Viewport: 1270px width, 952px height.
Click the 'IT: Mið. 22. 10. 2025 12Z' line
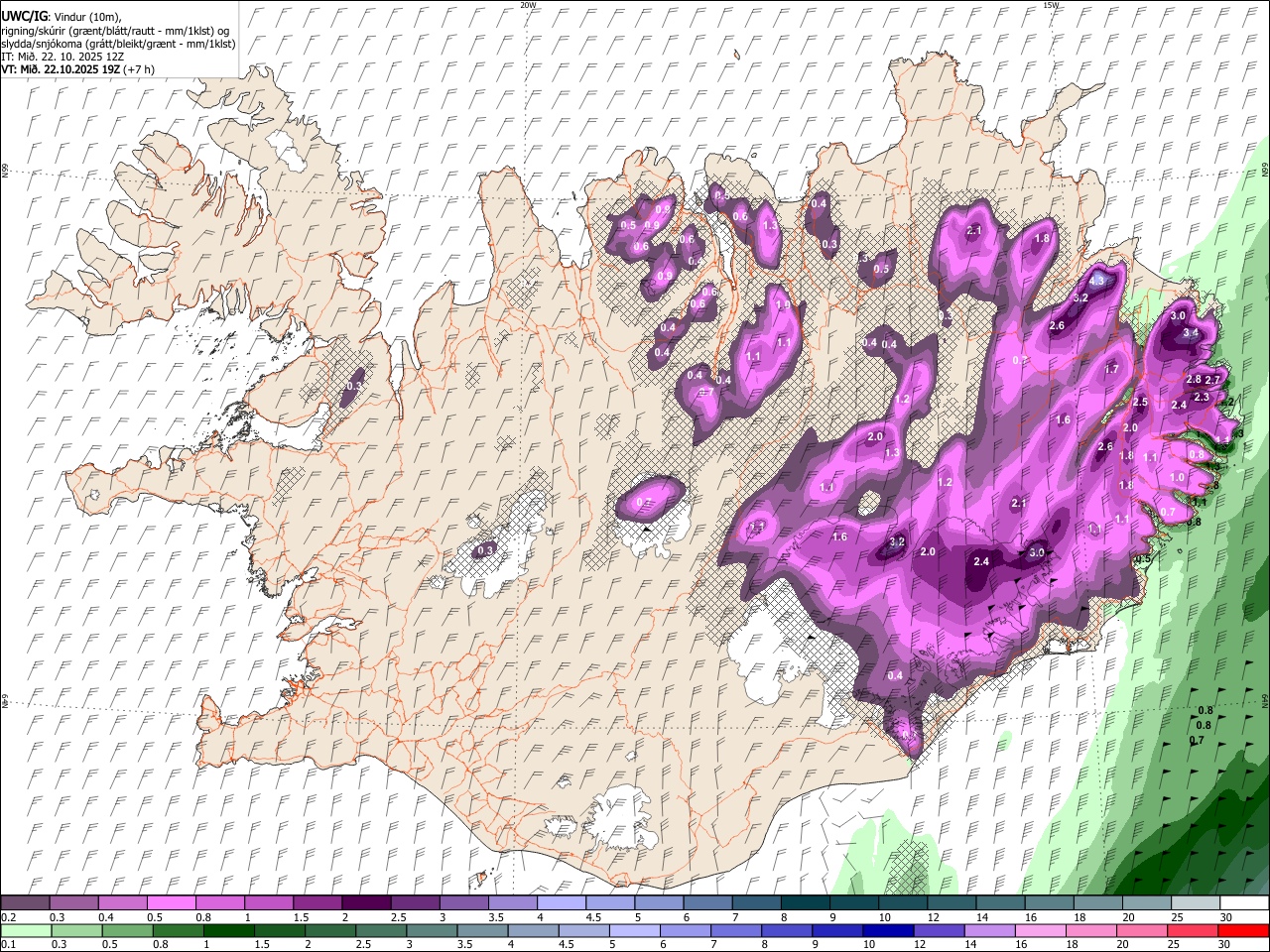tap(63, 57)
